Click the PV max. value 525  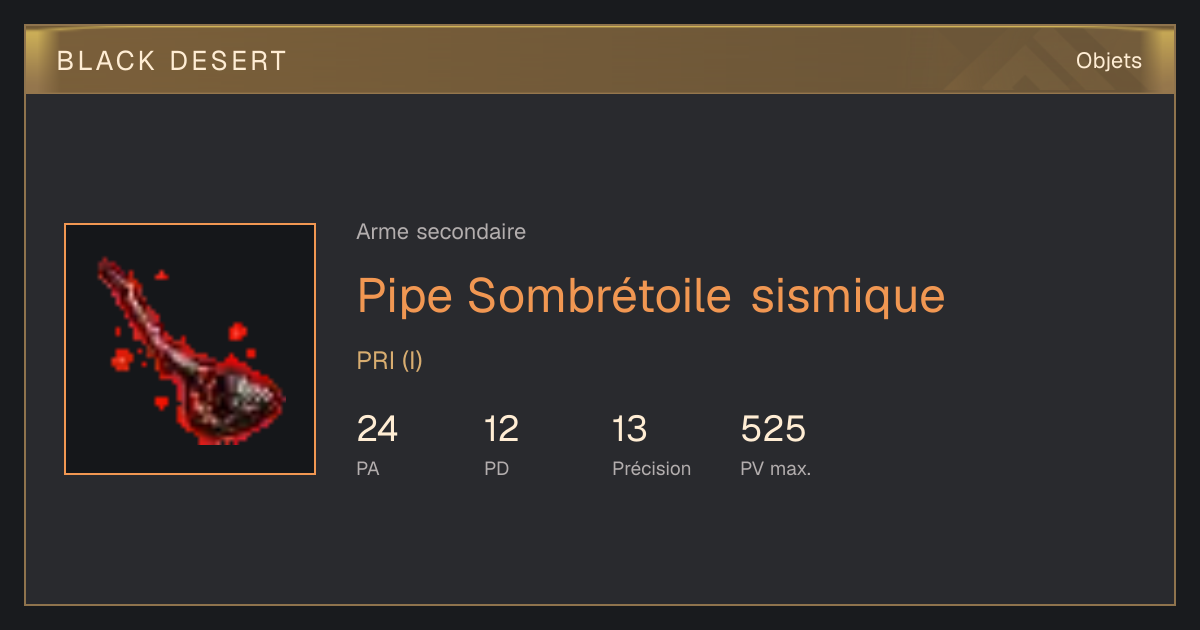[x=773, y=429]
